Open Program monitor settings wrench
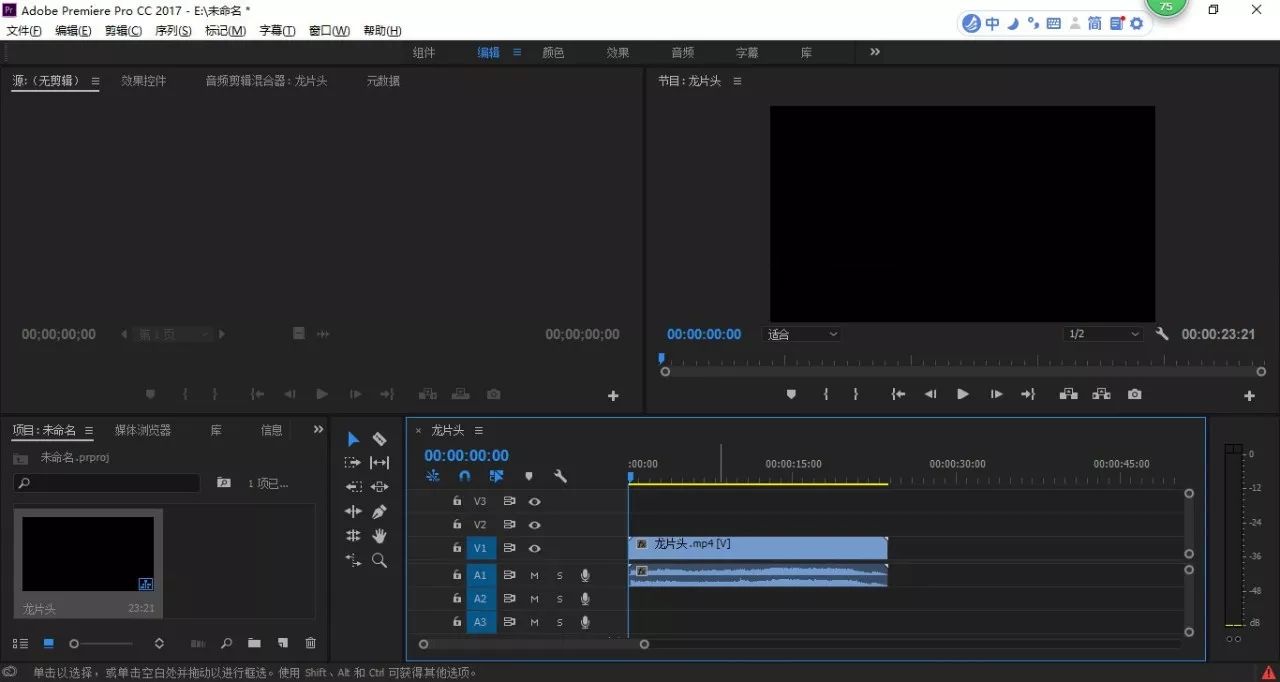The image size is (1280, 682). (x=1162, y=334)
